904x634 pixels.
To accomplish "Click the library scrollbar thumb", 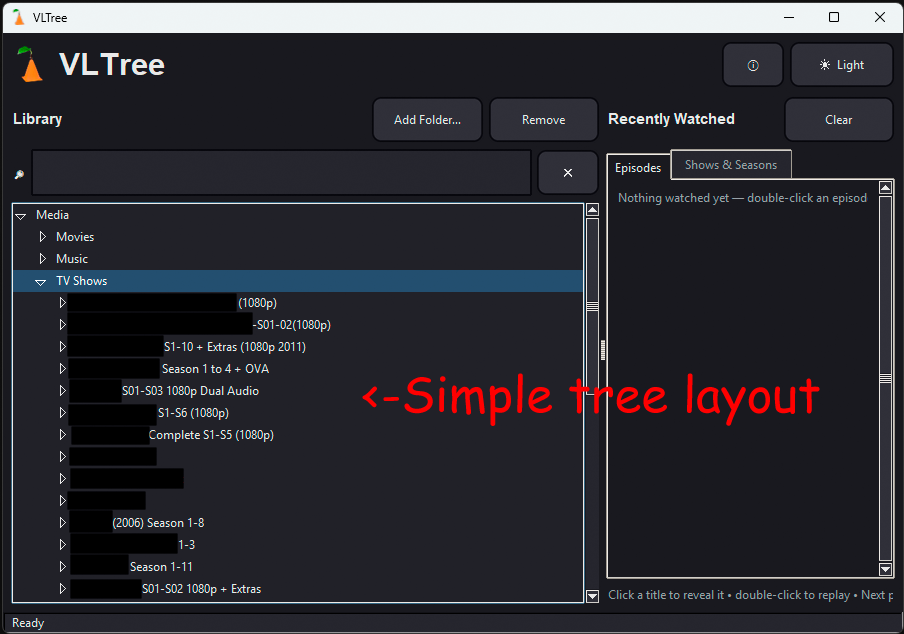I will 592,305.
